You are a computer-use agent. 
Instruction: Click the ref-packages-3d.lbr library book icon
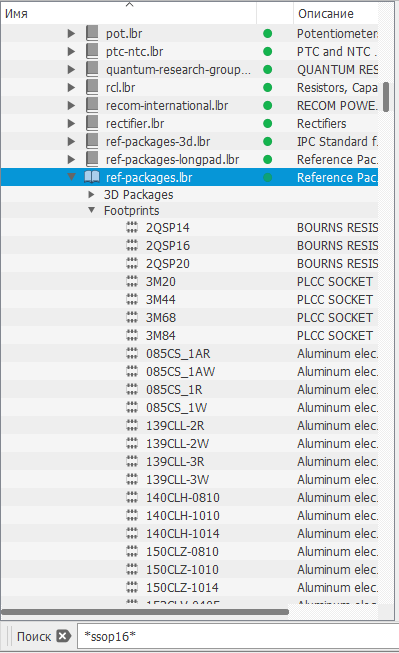(92, 141)
